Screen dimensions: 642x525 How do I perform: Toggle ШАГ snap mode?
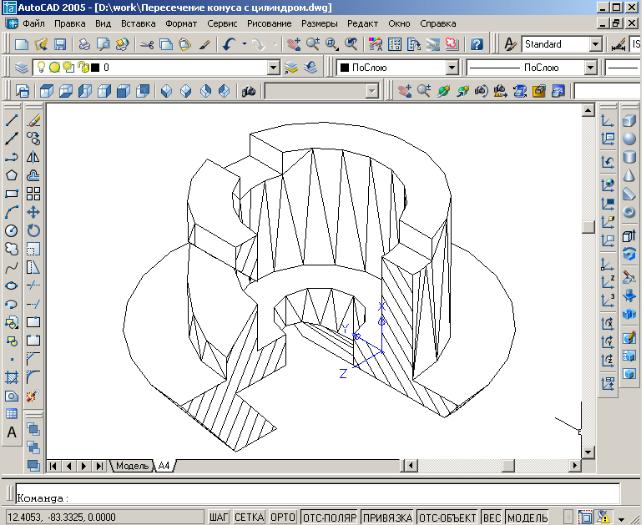tap(219, 517)
